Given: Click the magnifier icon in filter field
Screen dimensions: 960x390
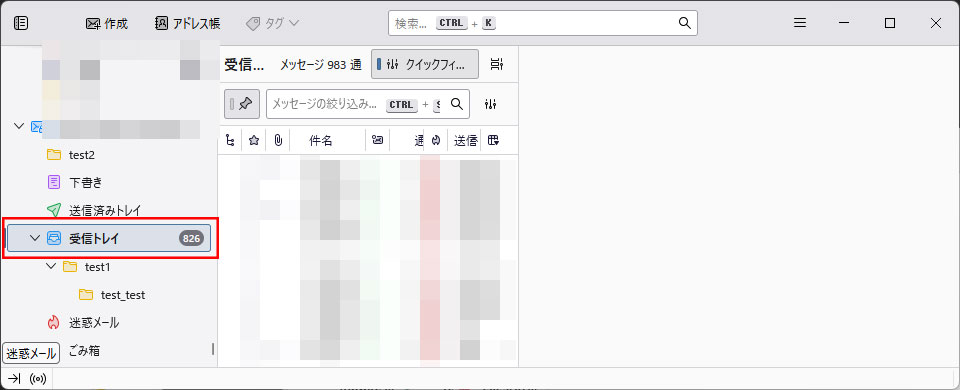Looking at the screenshot, I should [456, 104].
